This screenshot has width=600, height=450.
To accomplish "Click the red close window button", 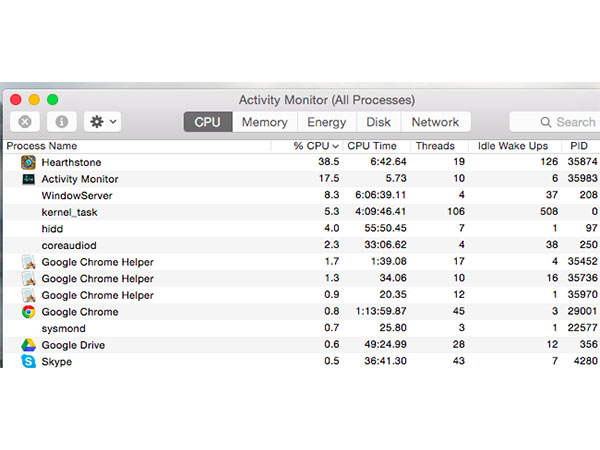I will click(x=16, y=99).
